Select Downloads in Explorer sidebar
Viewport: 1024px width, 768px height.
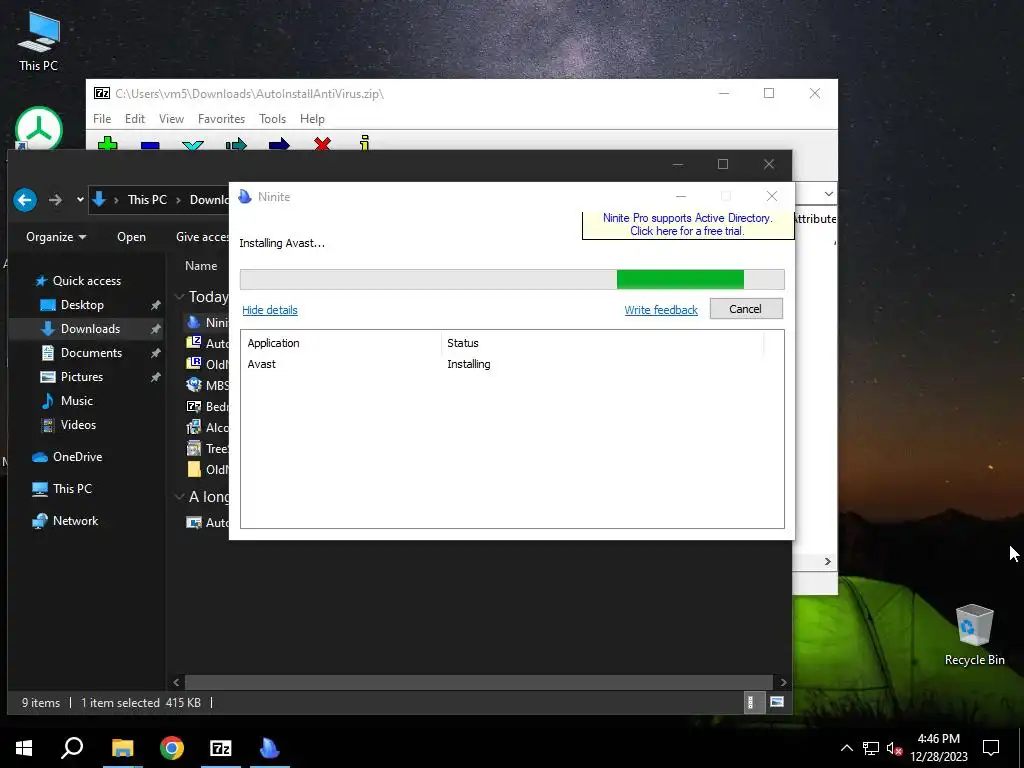tap(90, 329)
